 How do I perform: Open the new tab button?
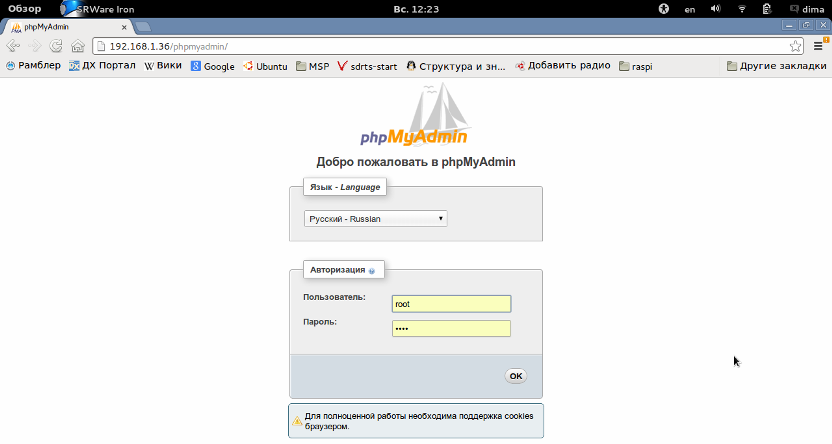click(143, 27)
